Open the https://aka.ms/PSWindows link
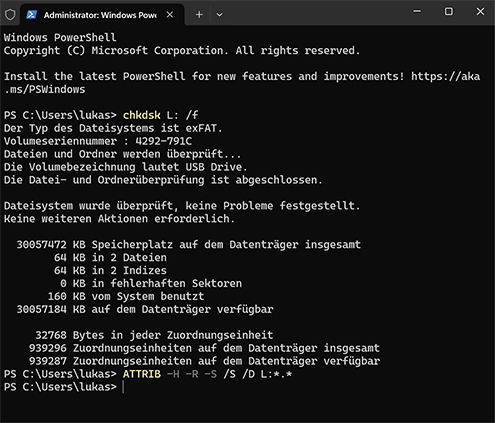 pyautogui.click(x=445, y=76)
